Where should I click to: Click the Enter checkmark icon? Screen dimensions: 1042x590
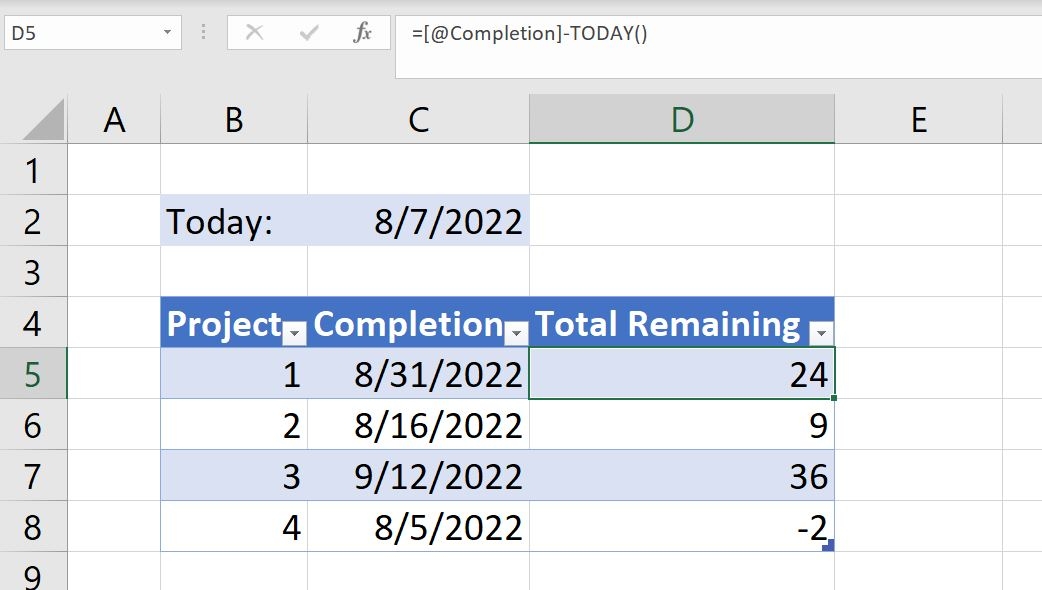tap(306, 32)
